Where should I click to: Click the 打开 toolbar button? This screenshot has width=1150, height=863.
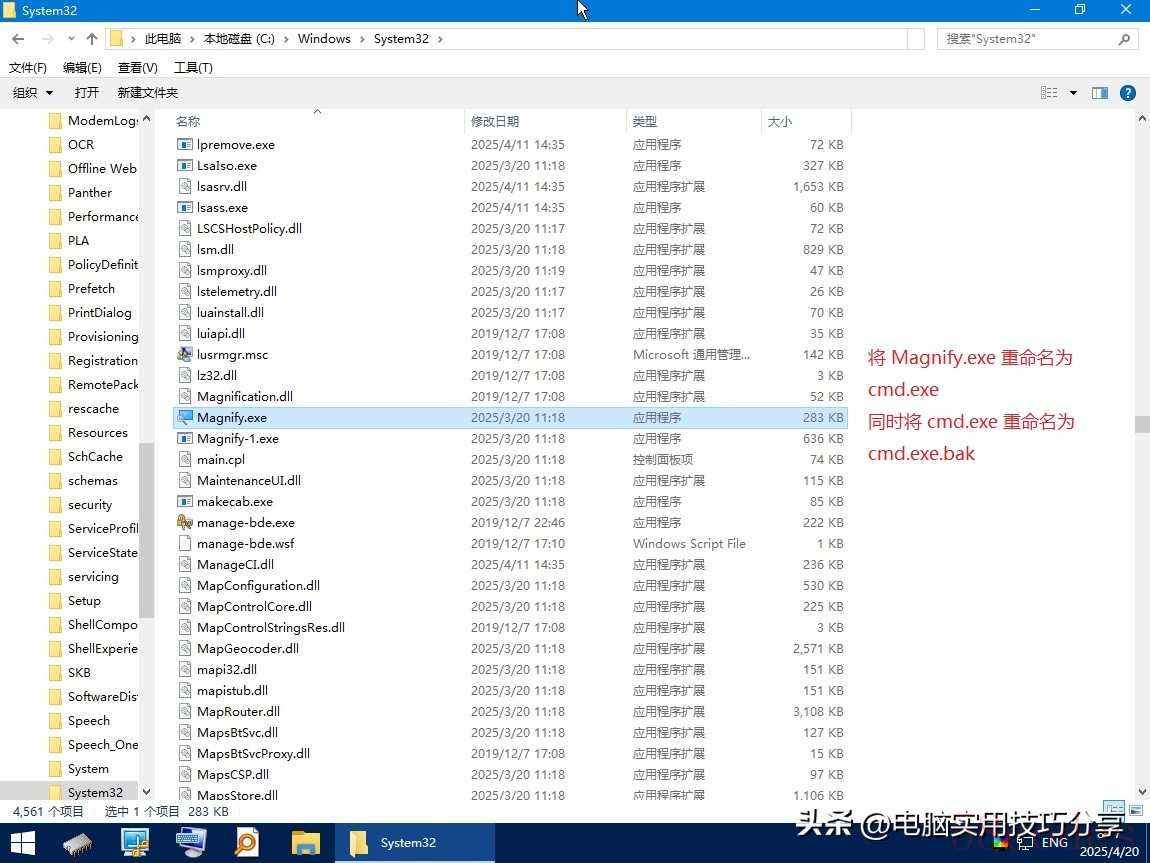[87, 92]
